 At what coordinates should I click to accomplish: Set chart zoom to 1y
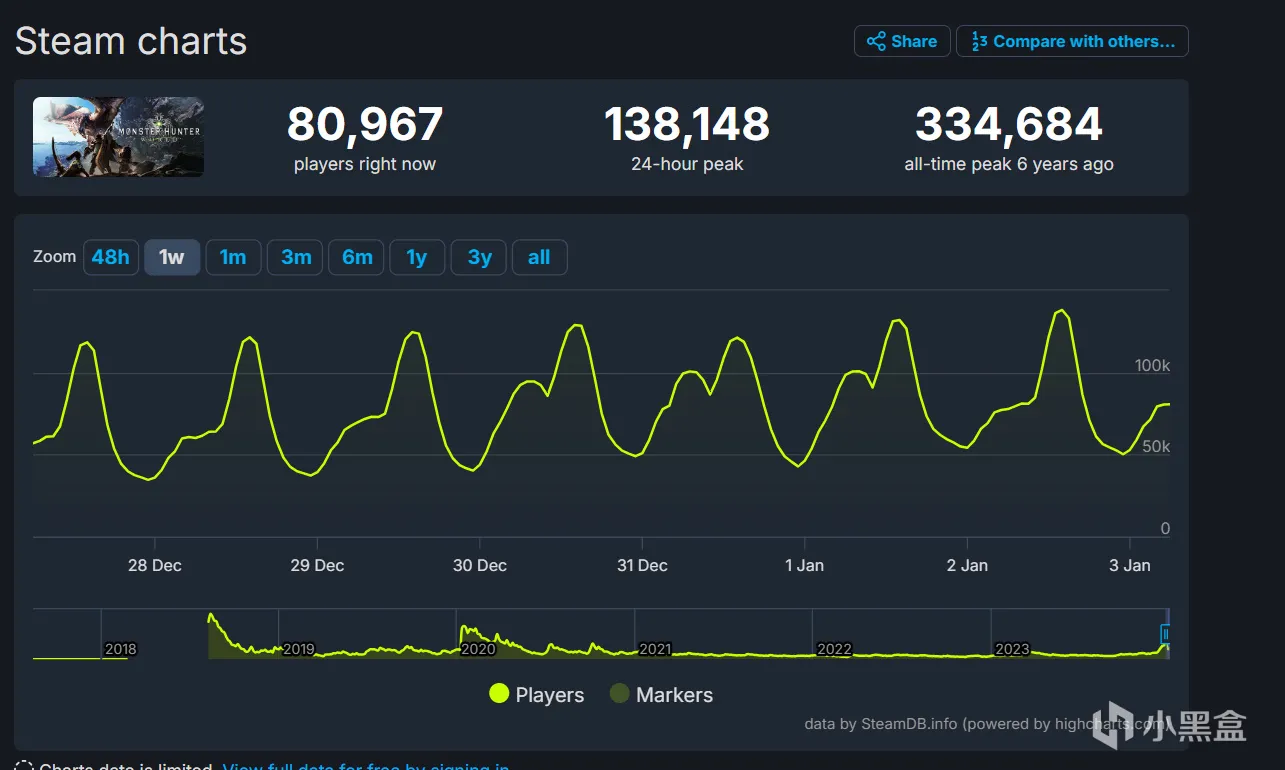pos(417,257)
